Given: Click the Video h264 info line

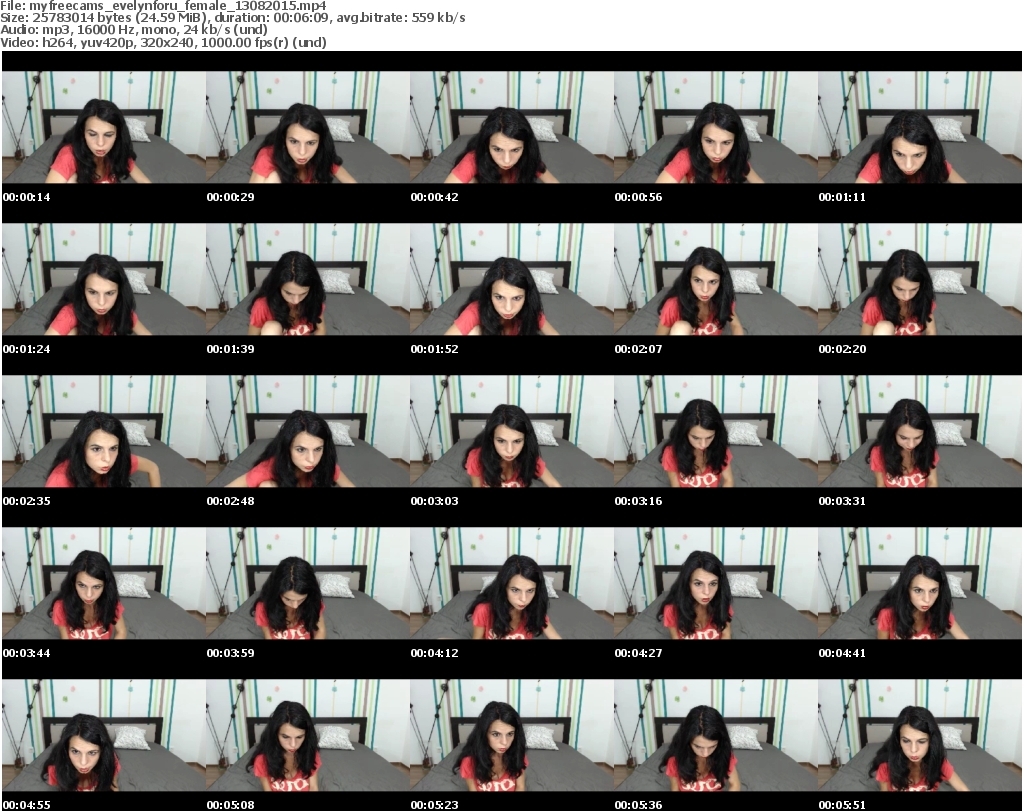Looking at the screenshot, I should click(163, 42).
